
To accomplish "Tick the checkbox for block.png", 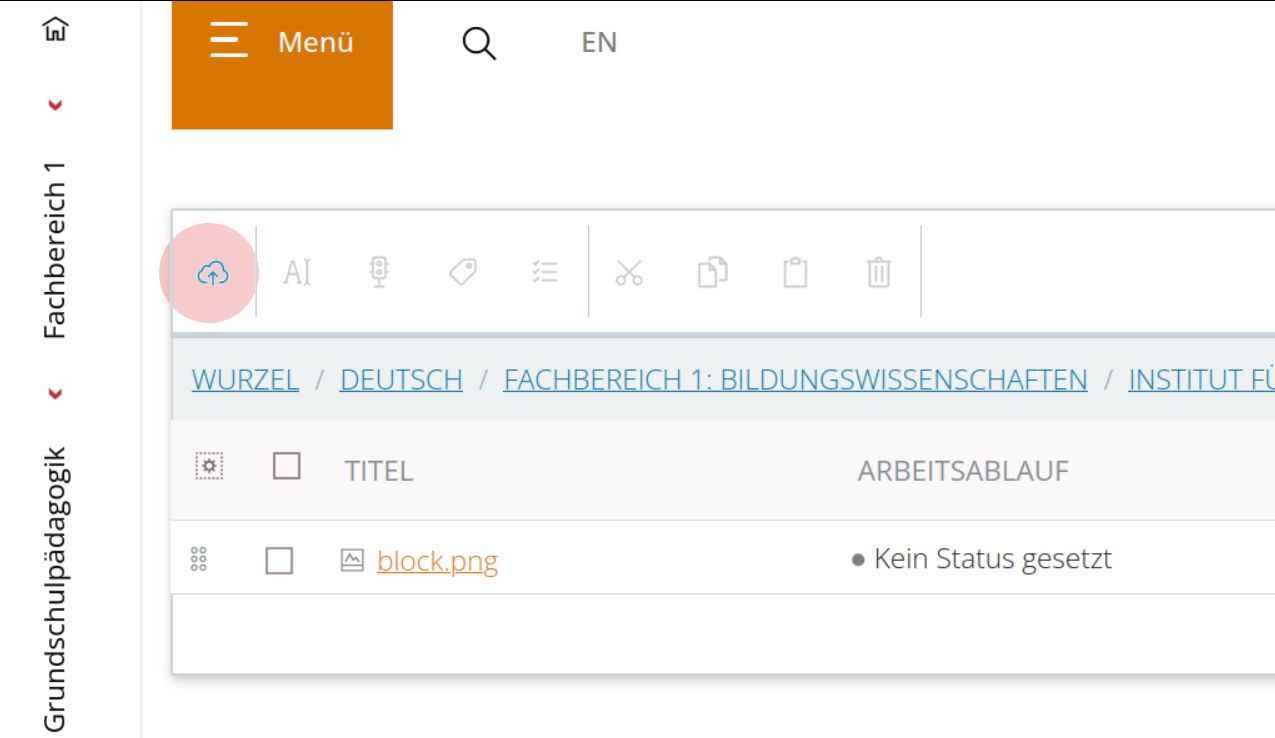I will tap(279, 561).
